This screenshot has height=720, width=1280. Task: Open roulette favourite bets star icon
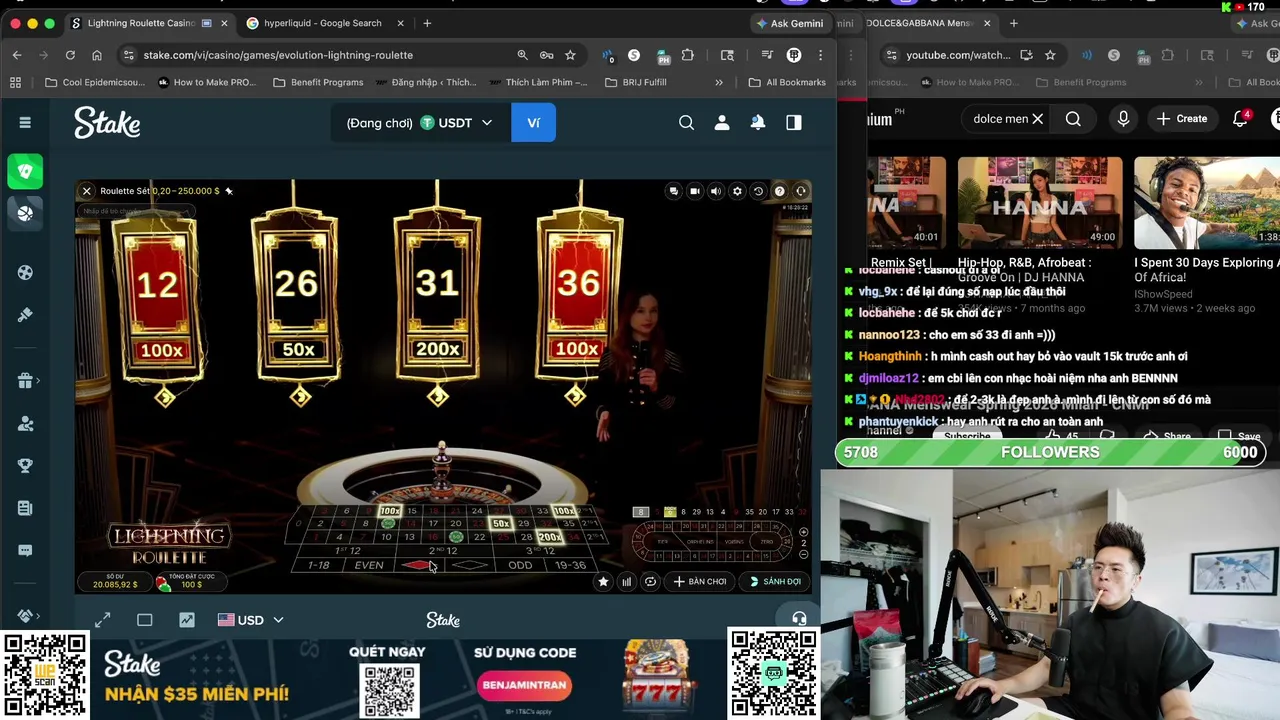point(603,581)
